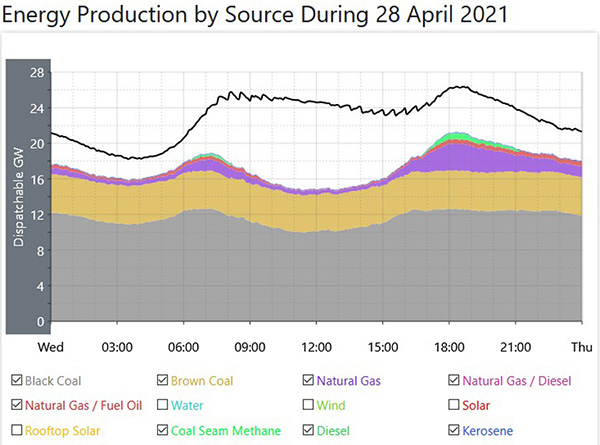Uncheck the Diesel checkbox
The width and height of the screenshot is (600, 445).
coord(309,431)
